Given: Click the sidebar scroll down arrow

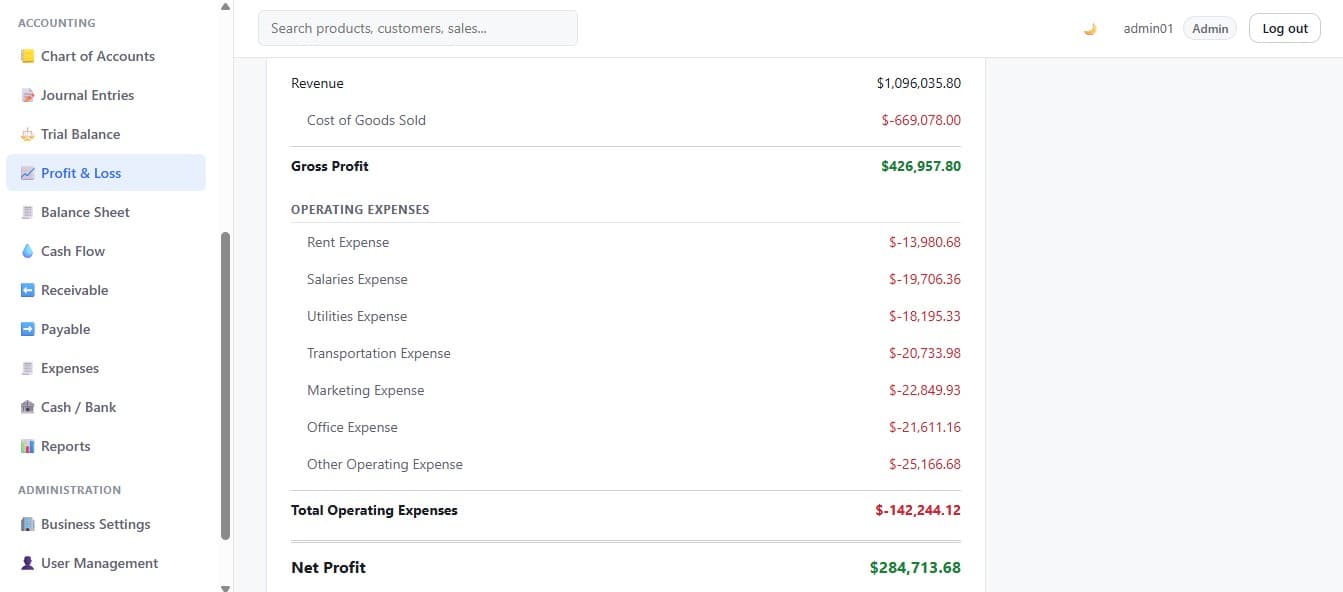Looking at the screenshot, I should point(225,587).
